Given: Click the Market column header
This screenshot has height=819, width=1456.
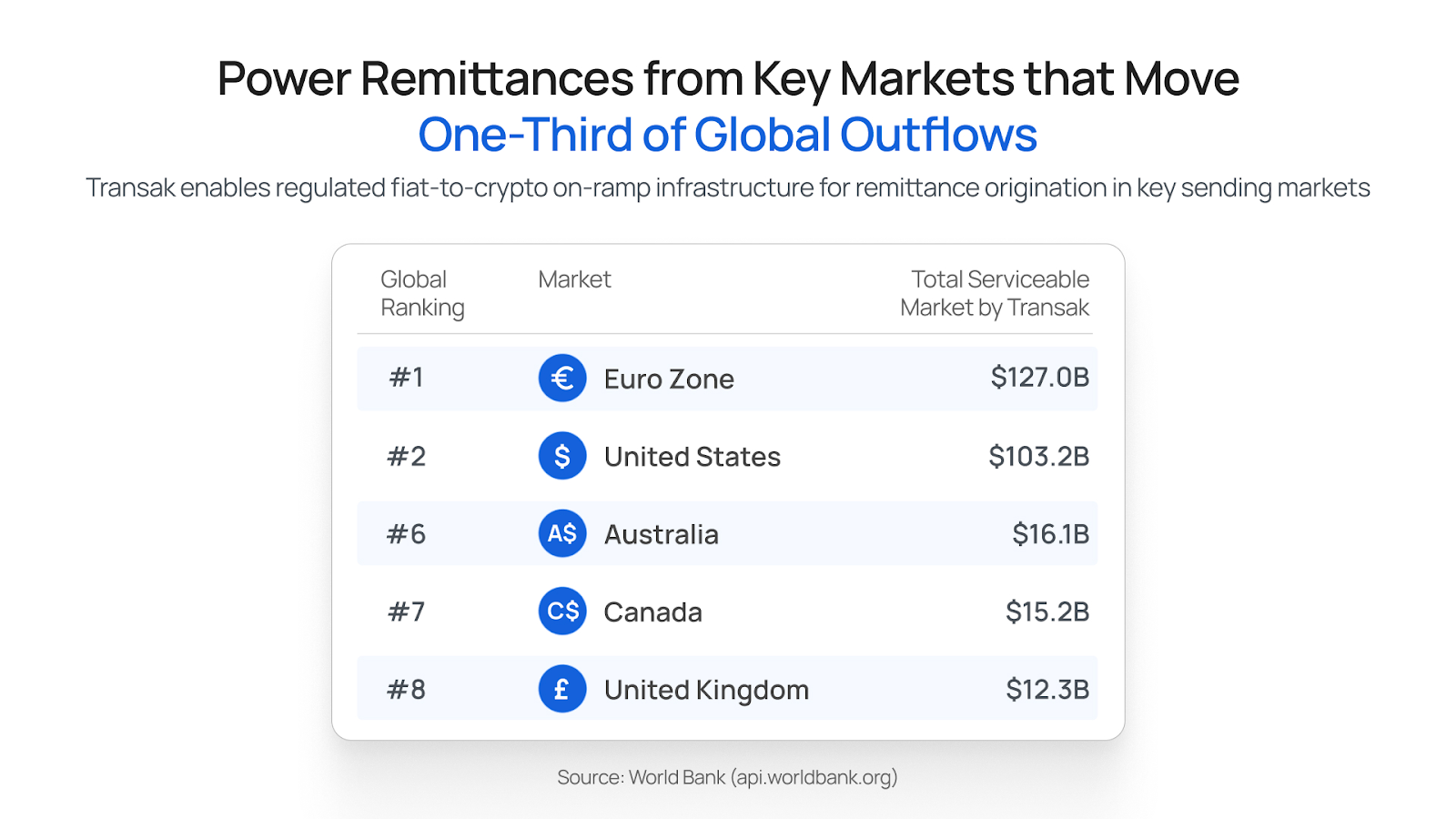Looking at the screenshot, I should (574, 279).
